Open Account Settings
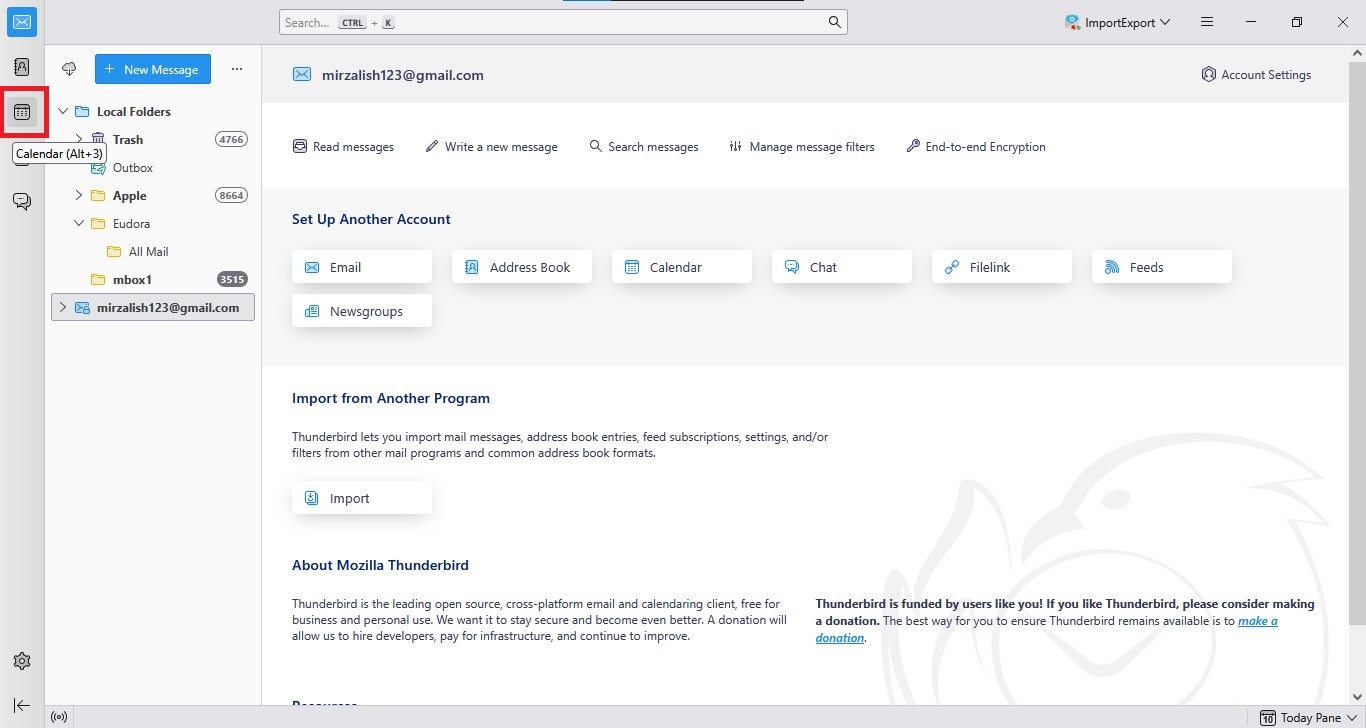This screenshot has width=1366, height=728. pos(1256,75)
